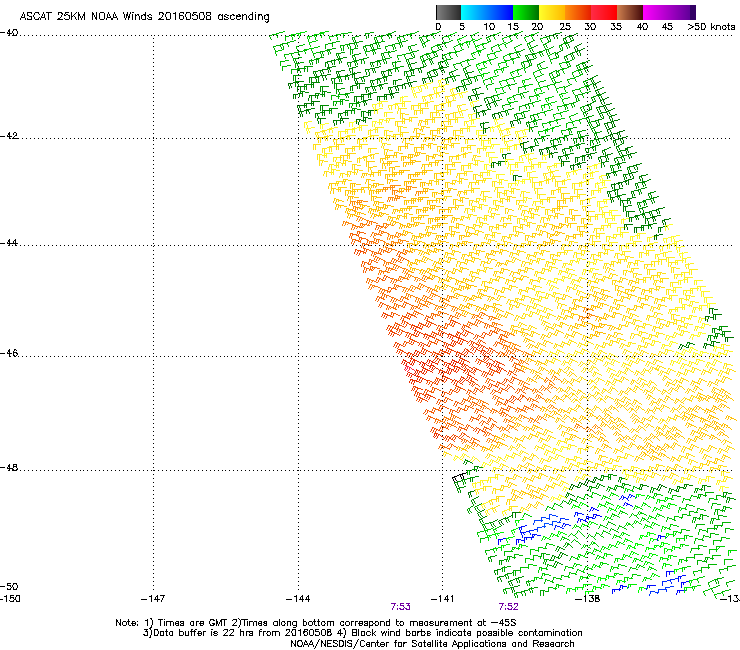The image size is (740, 650).
Task: Select the cyan-to-blue 5-15 knots legend swatch
Action: coord(487,12)
